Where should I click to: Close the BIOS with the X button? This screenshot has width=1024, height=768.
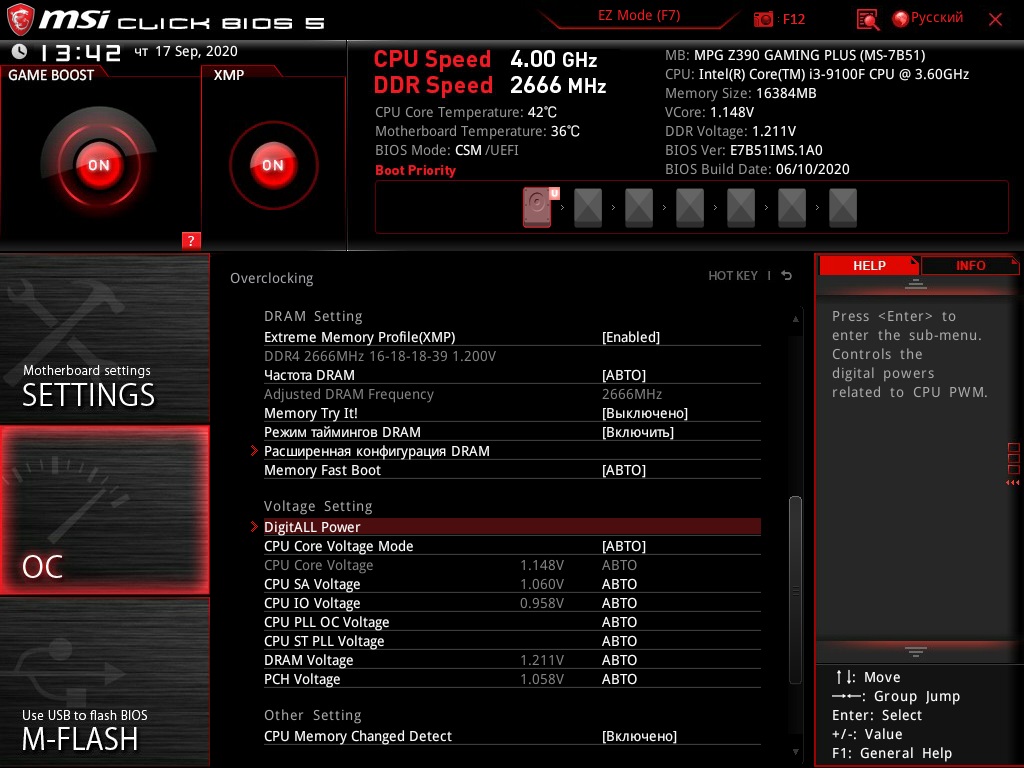995,20
